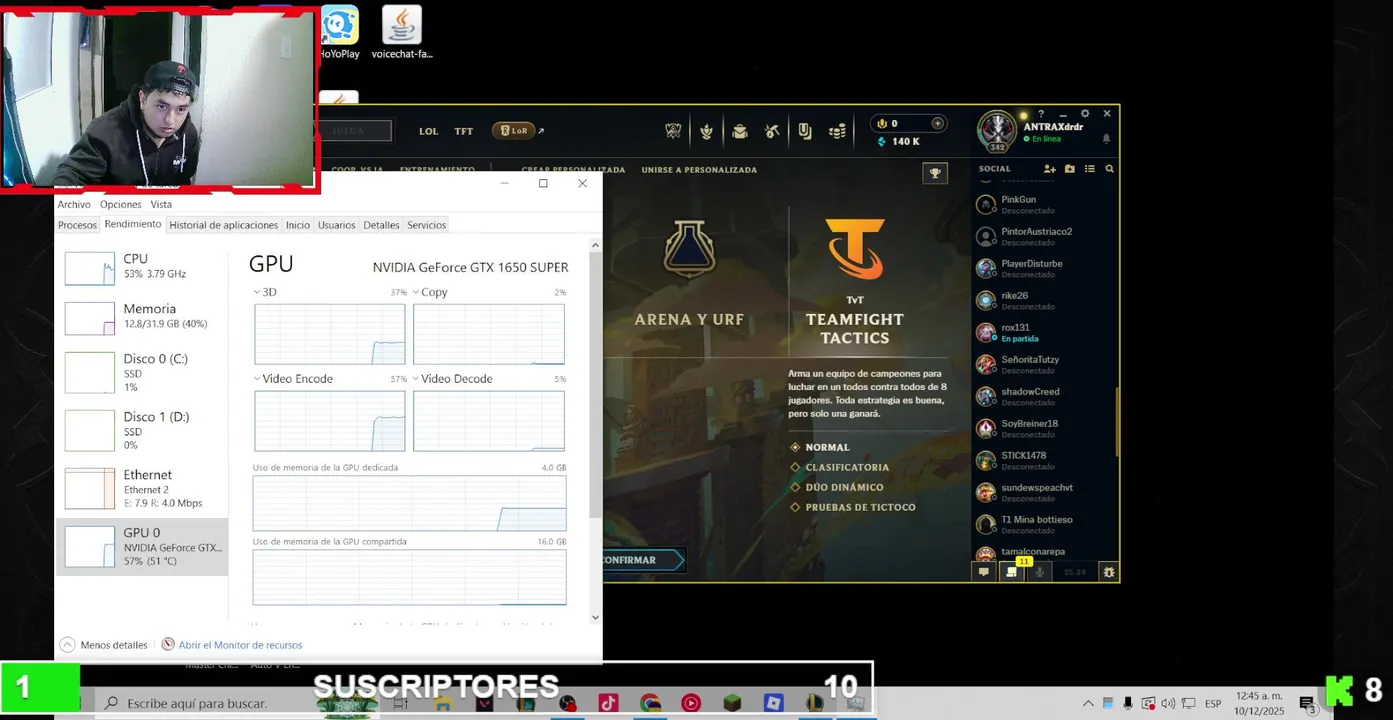Open Minecraft block icon on the taskbar

pos(732,703)
